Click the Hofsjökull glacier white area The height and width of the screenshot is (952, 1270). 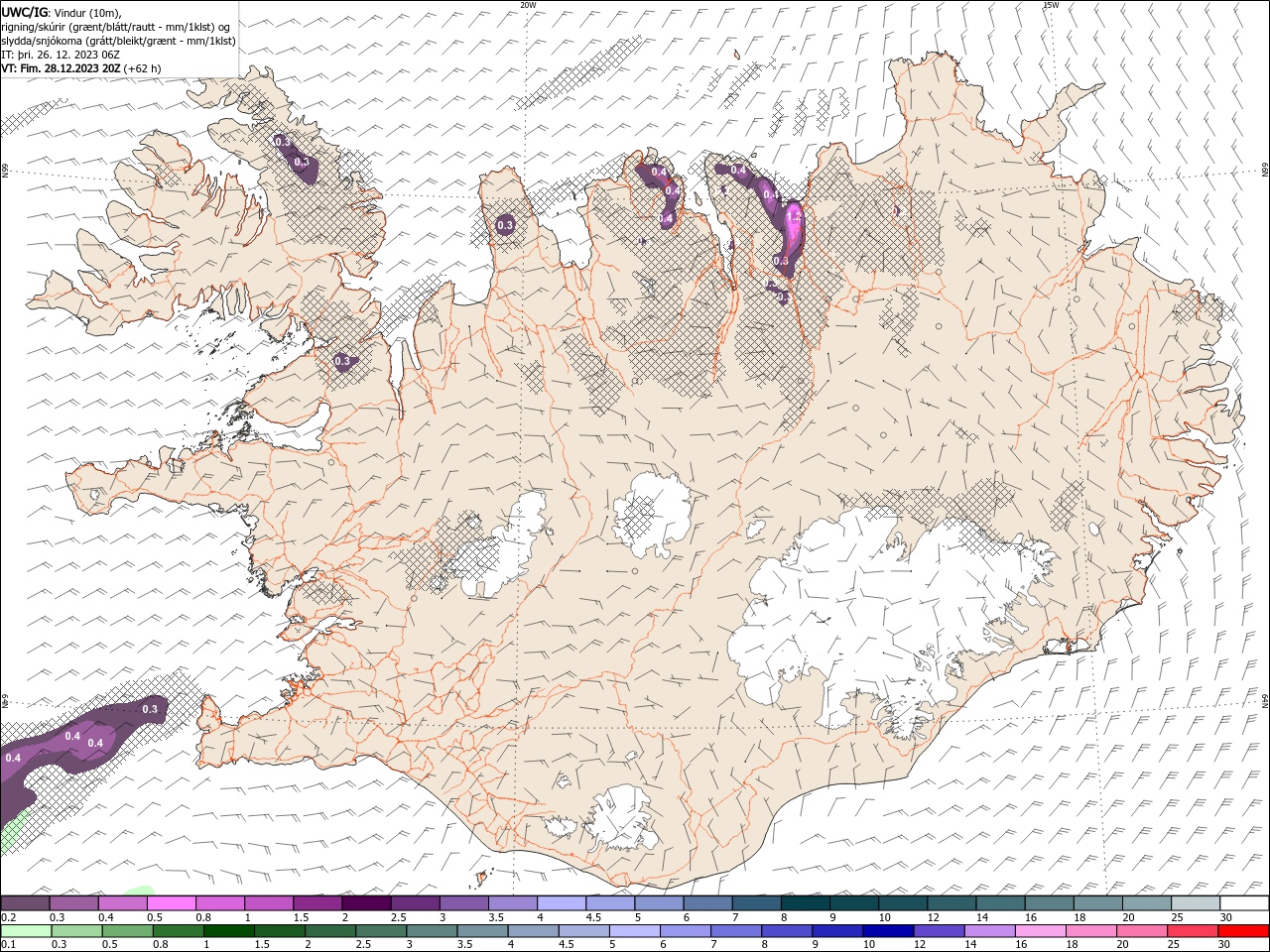(x=652, y=514)
